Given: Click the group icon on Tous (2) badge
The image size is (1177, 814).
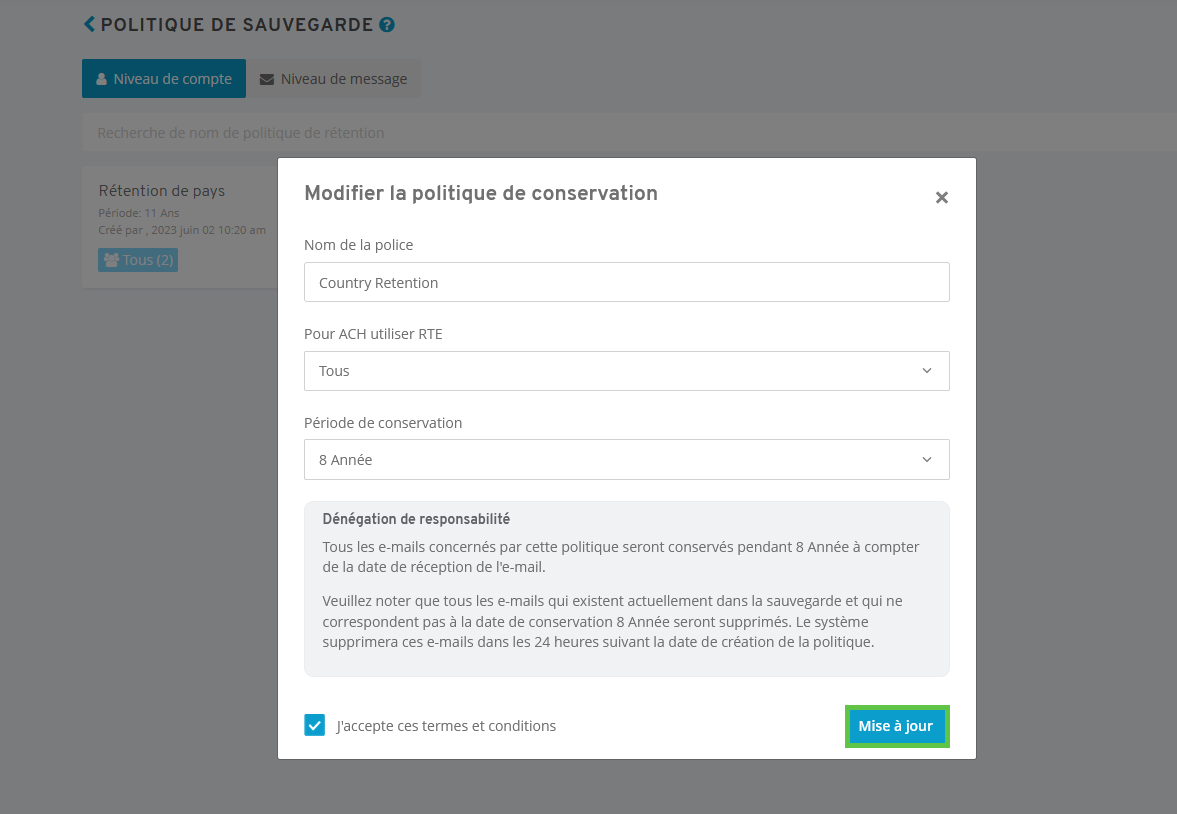Looking at the screenshot, I should (x=111, y=260).
